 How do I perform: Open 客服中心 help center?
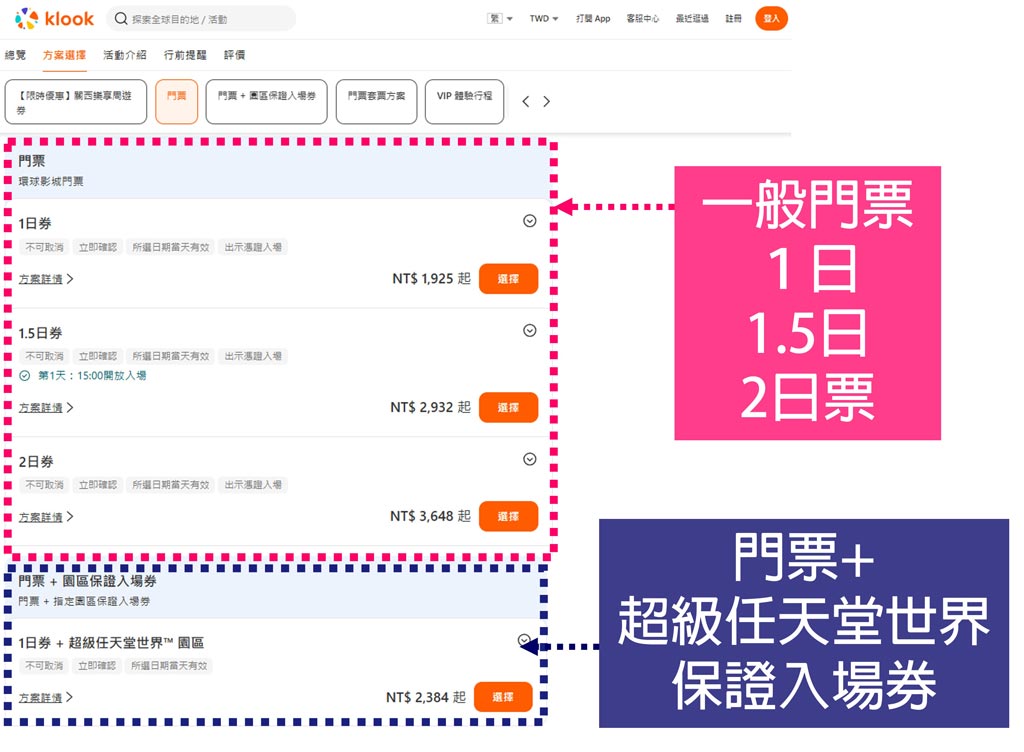tap(643, 19)
